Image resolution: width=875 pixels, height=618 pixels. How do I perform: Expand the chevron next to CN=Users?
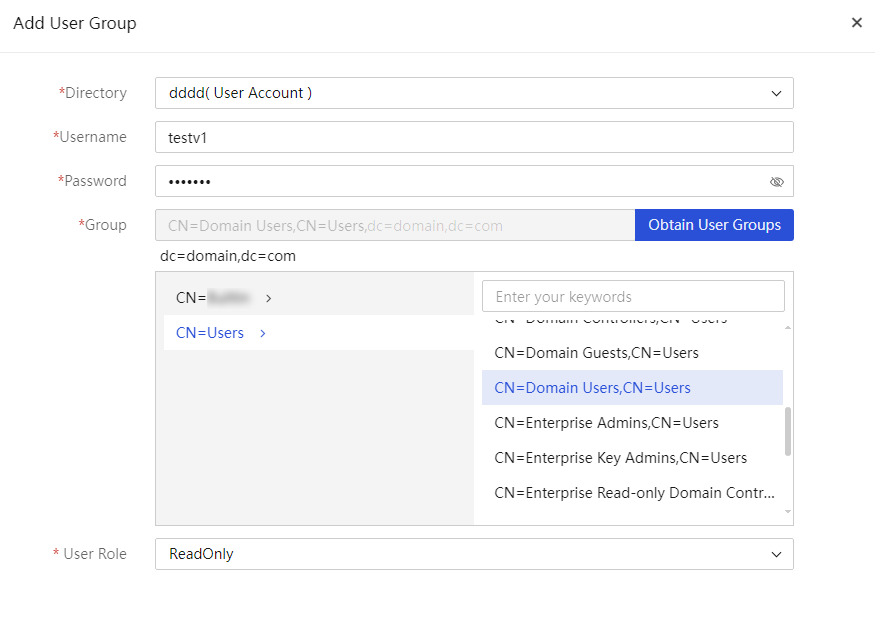[263, 333]
